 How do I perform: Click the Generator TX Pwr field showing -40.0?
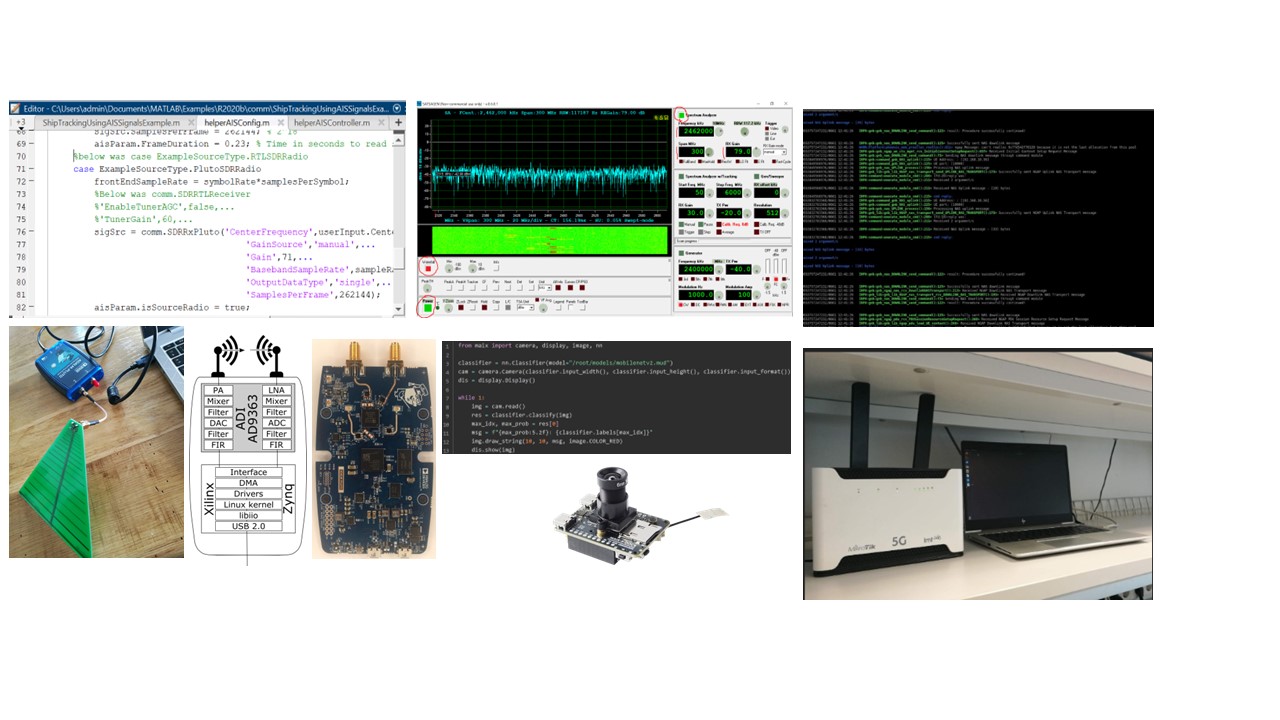click(739, 269)
